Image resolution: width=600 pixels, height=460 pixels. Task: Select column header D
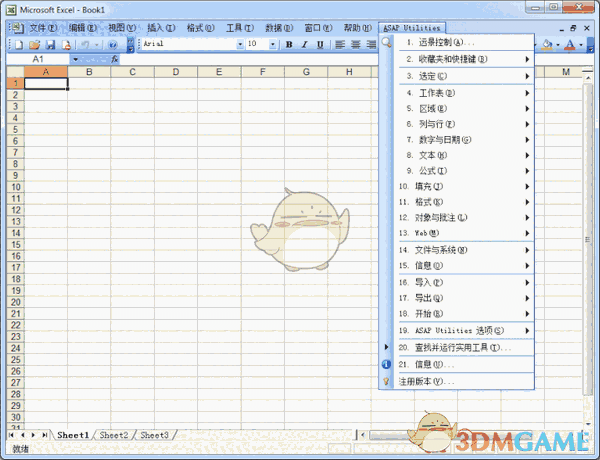pyautogui.click(x=176, y=72)
